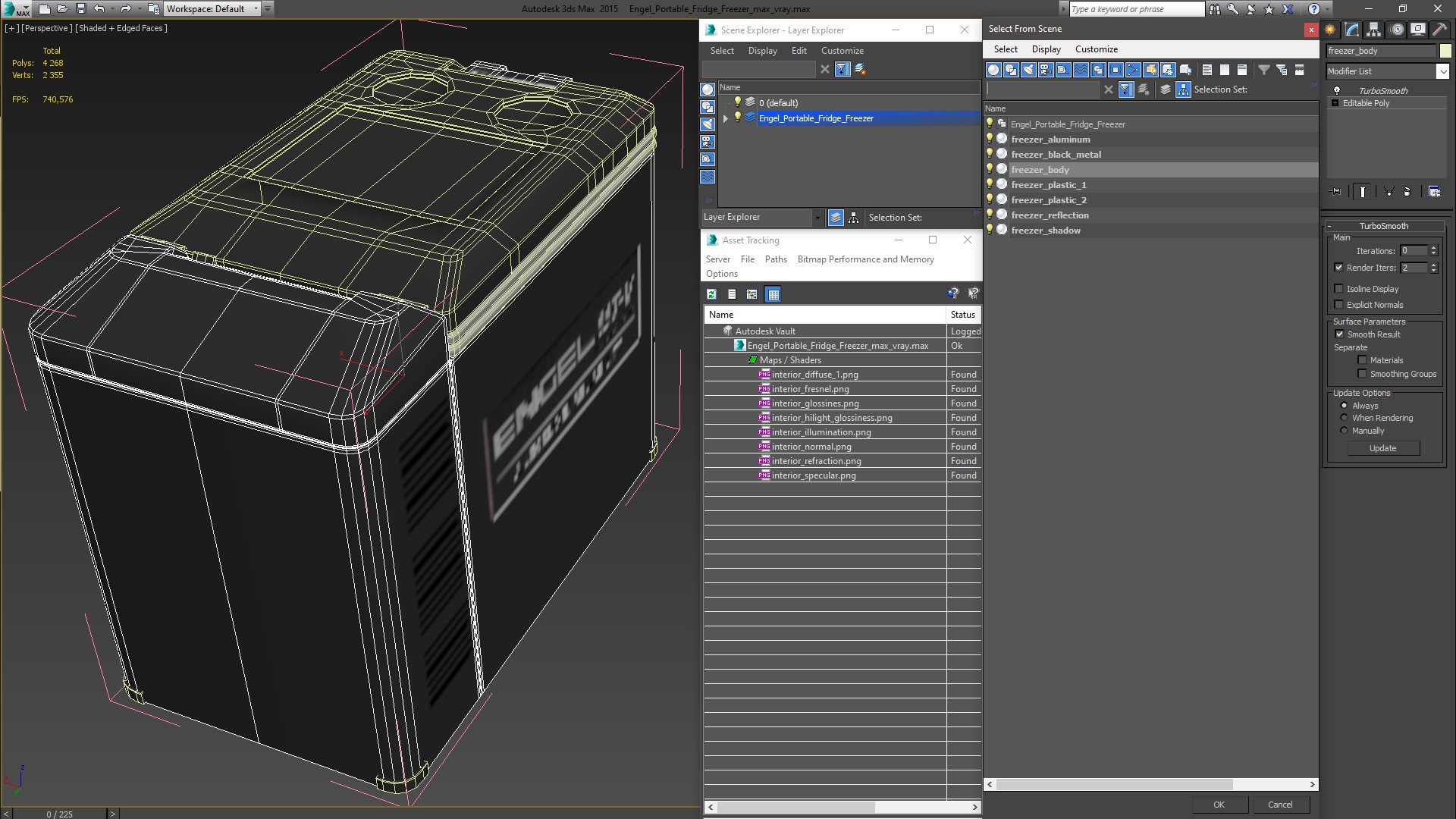Expand Engel_Portable_Fridge_Freezer layer in Layer Explorer
This screenshot has height=819, width=1456.
[726, 118]
